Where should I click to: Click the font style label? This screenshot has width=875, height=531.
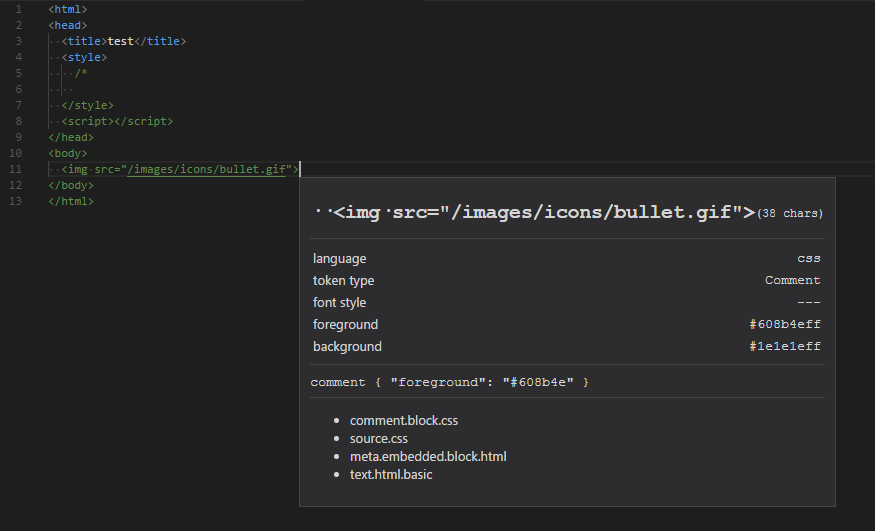339,302
